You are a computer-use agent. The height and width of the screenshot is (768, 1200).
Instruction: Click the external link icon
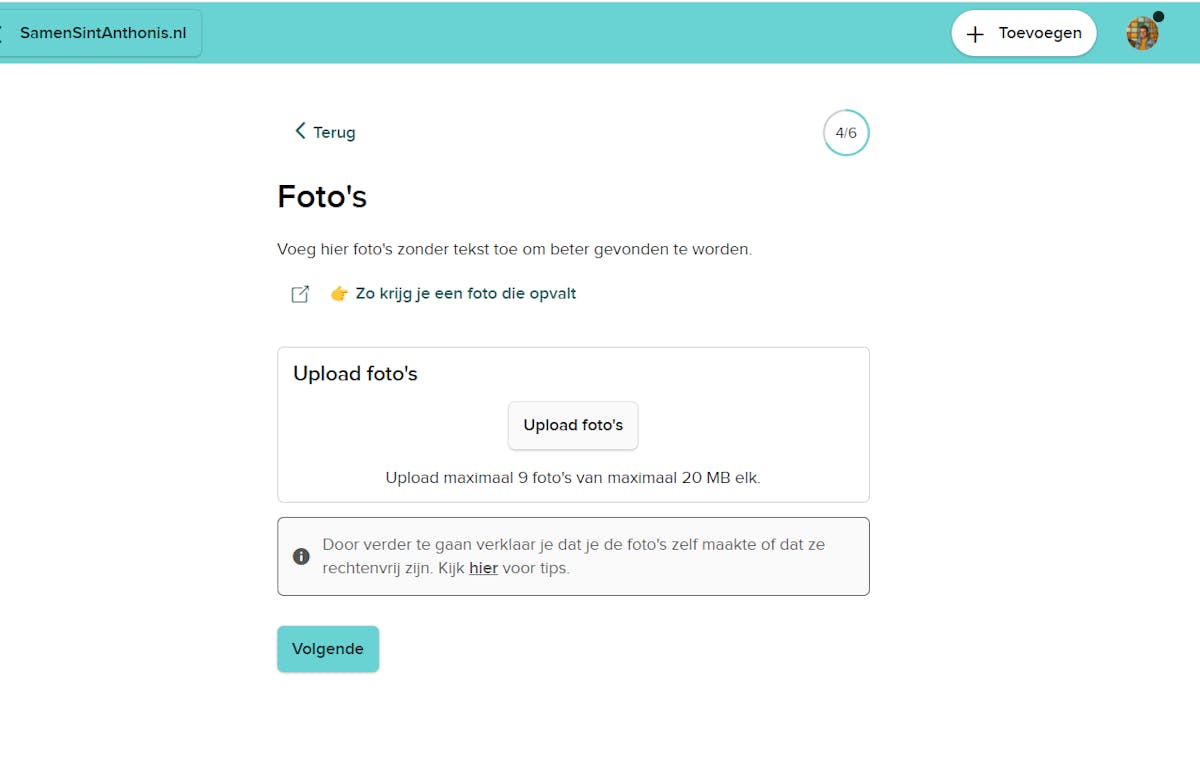(300, 294)
